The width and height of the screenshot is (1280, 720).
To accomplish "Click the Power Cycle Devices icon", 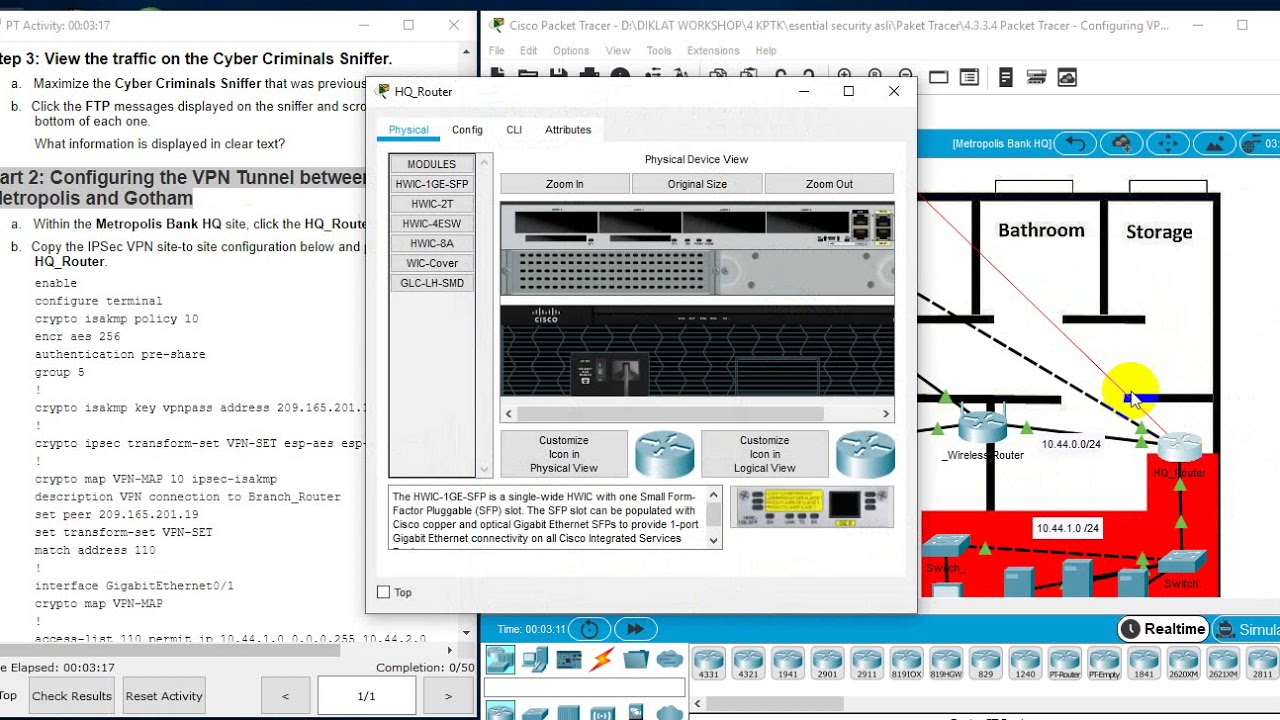I will pos(589,629).
